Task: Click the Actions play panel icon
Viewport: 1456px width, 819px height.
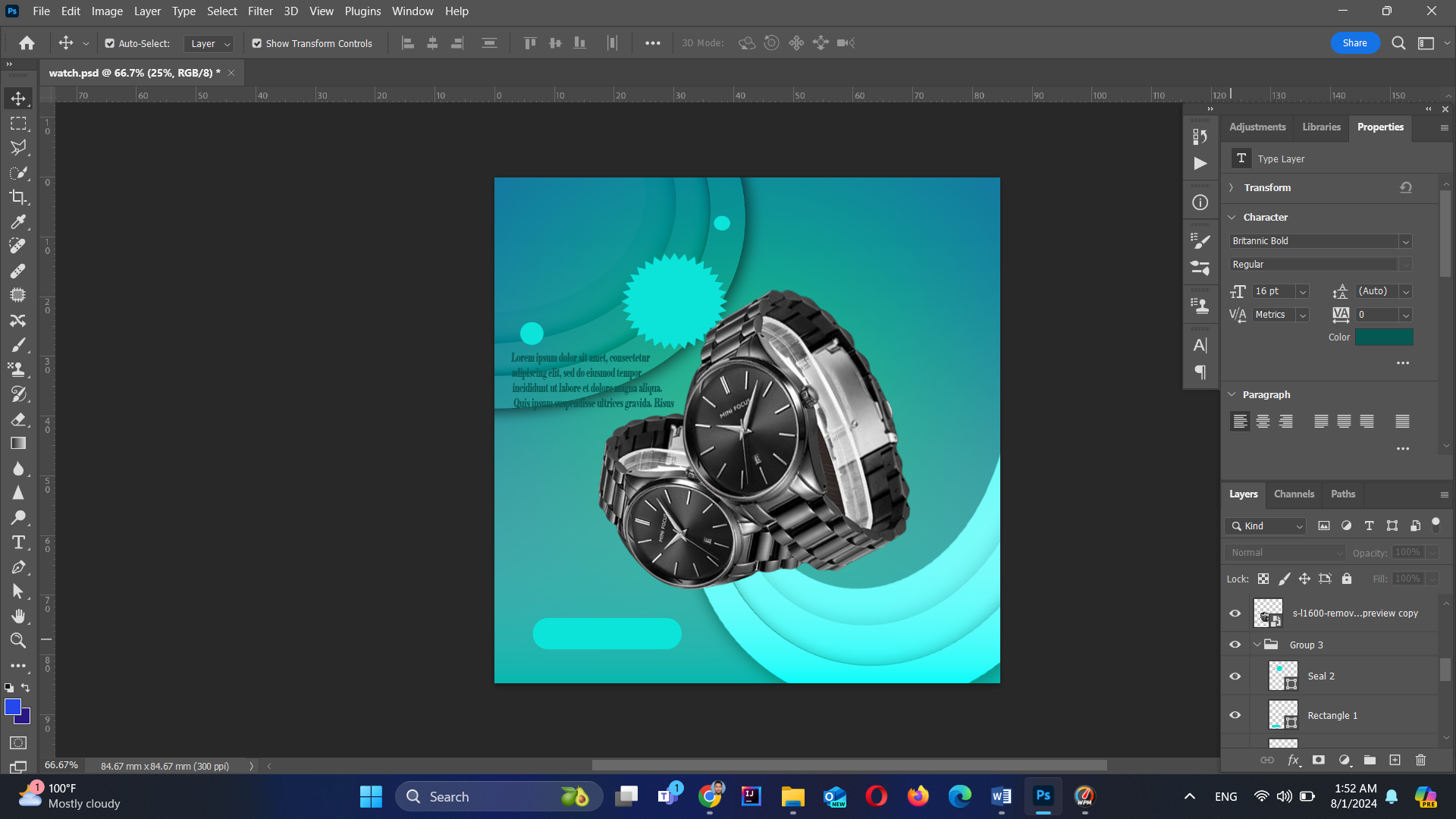Action: click(1200, 164)
